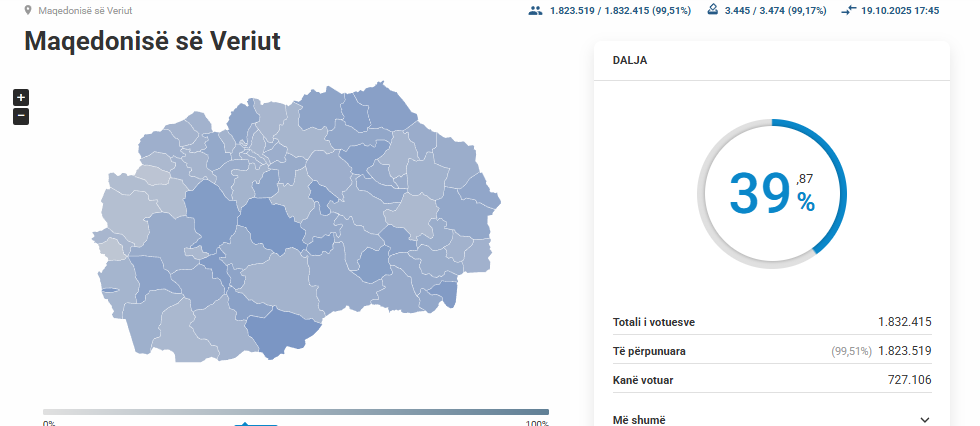Click the Totali i votuesve row
Image resolution: width=980 pixels, height=426 pixels.
tap(771, 322)
